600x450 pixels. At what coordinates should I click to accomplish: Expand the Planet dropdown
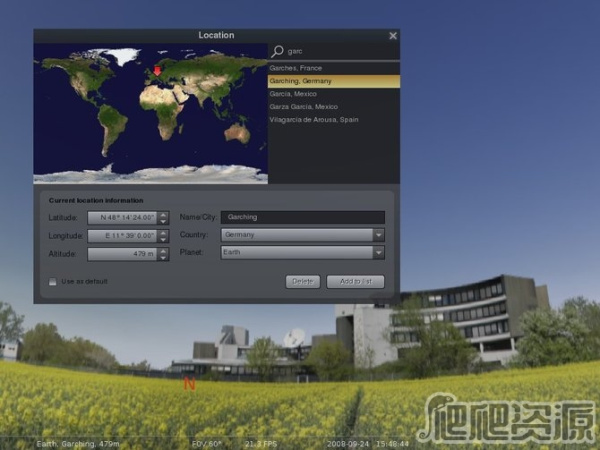(x=378, y=254)
